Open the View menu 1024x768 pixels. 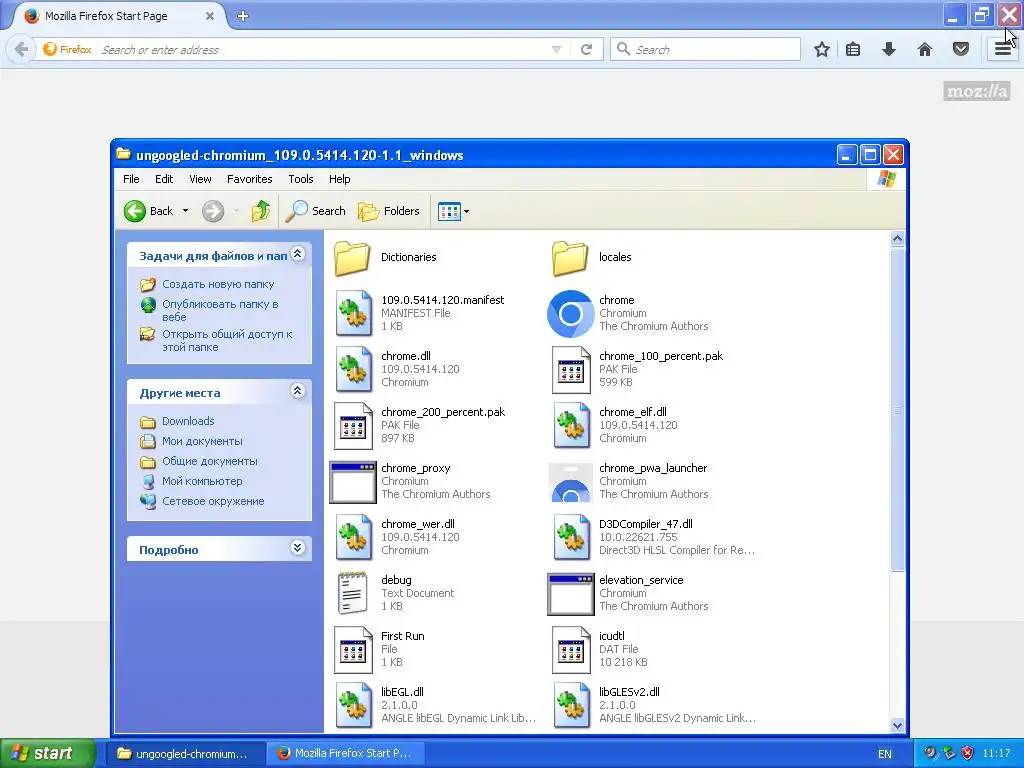click(200, 179)
